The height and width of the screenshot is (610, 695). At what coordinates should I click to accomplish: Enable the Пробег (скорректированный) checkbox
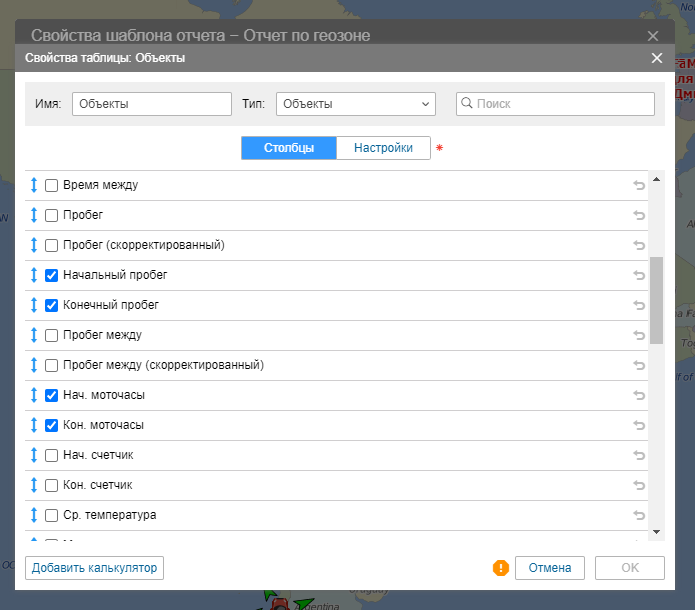52,245
